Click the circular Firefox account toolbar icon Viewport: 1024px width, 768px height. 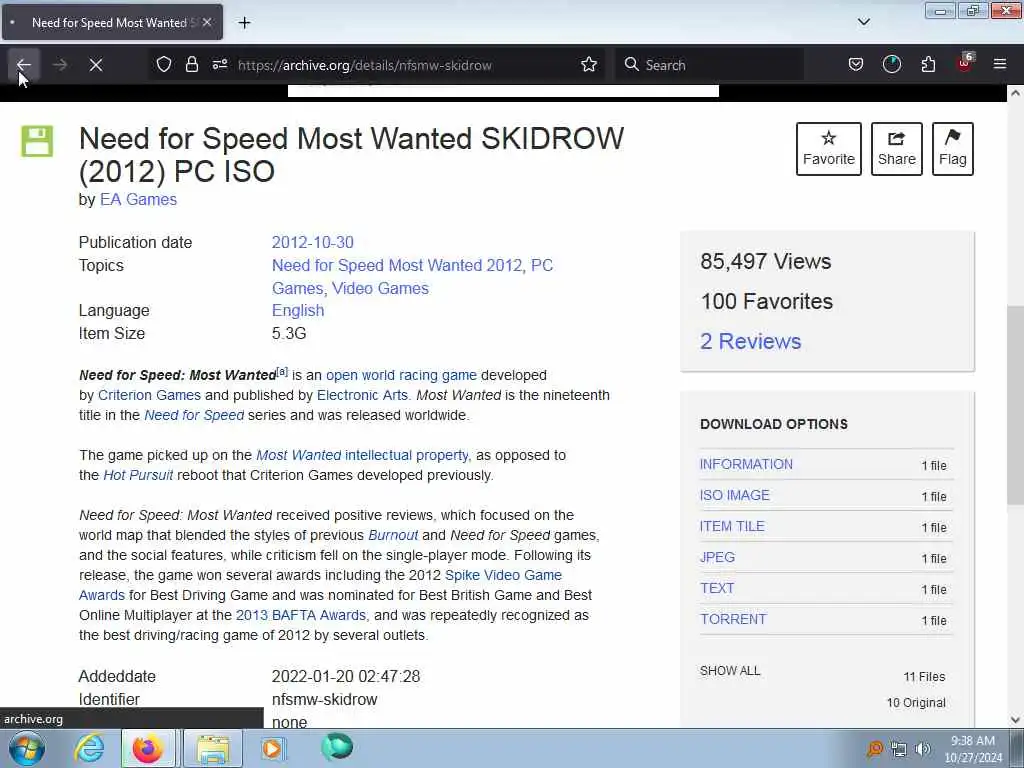coord(891,64)
